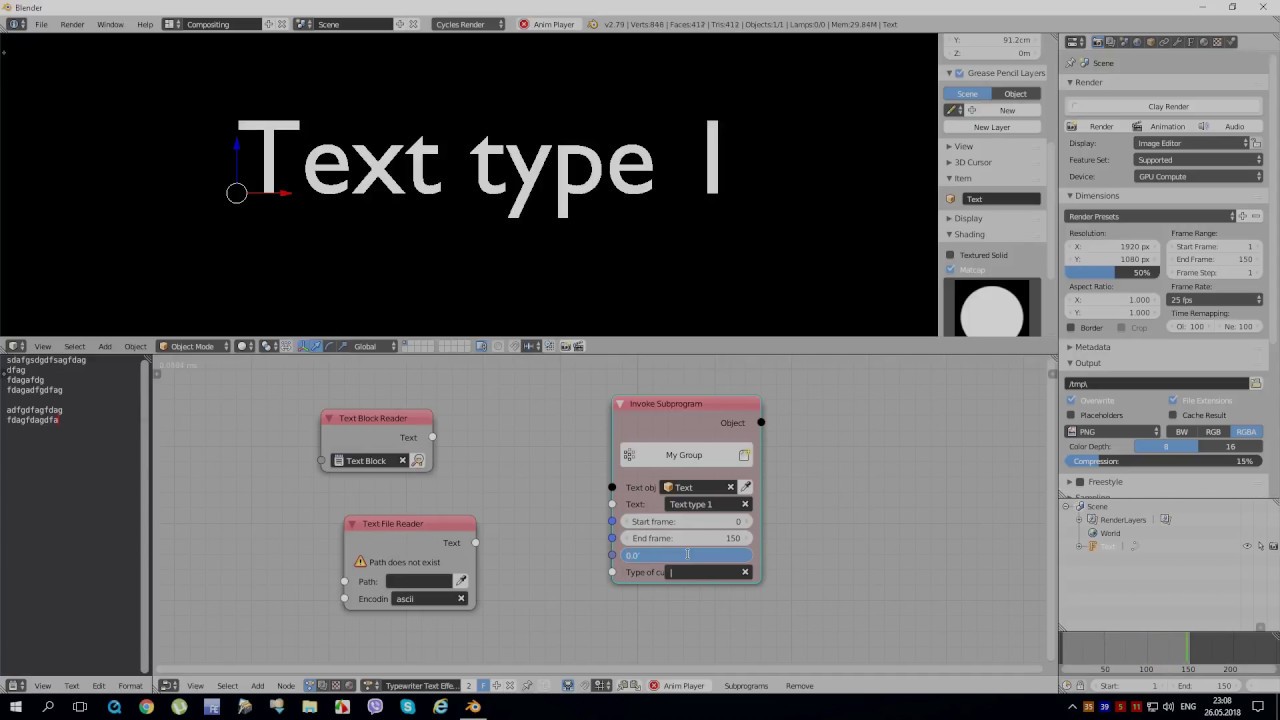Click the New Layer button
Viewport: 1280px width, 720px height.
tap(992, 127)
